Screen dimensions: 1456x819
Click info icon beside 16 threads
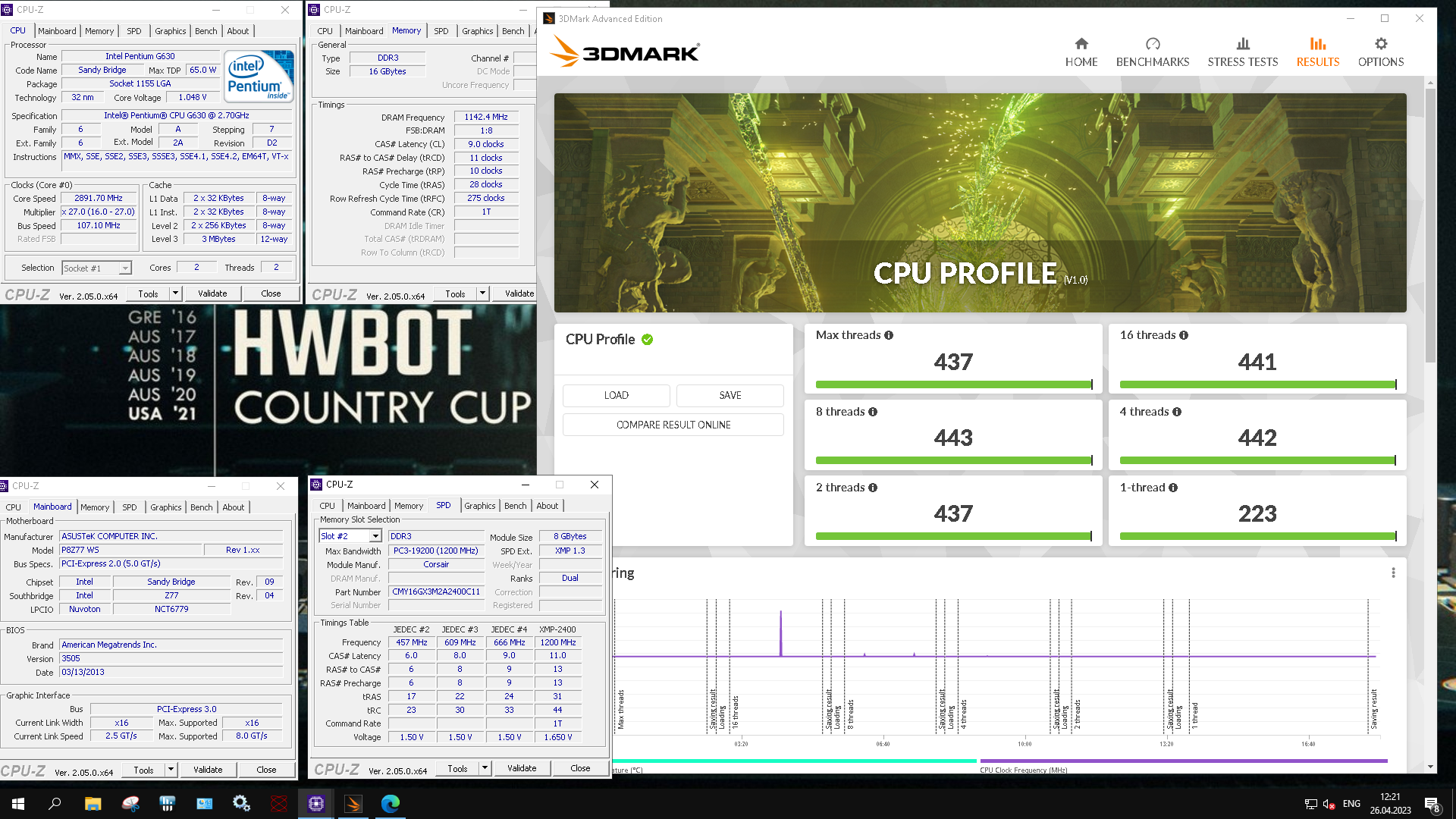1184,335
